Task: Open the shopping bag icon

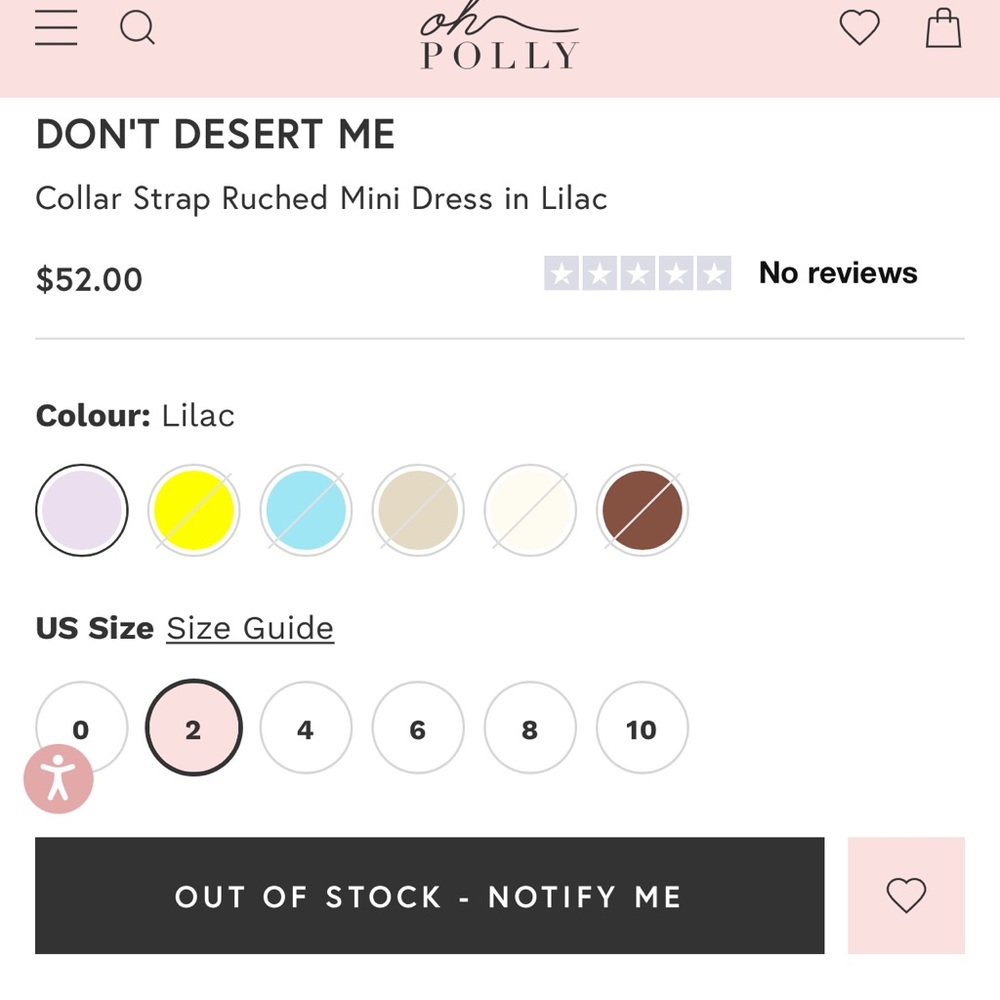Action: pyautogui.click(x=943, y=27)
